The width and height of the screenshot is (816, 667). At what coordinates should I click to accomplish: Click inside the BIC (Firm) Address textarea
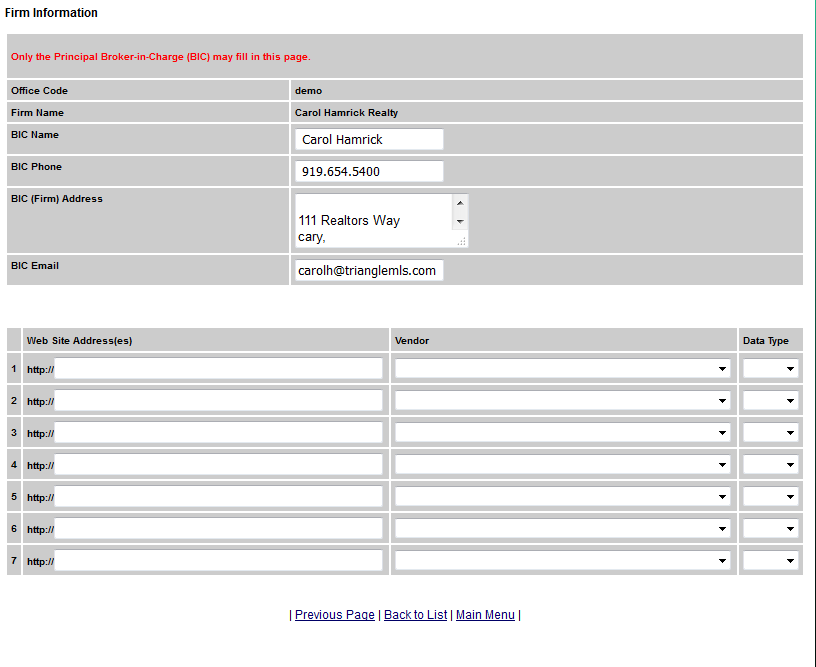pyautogui.click(x=374, y=220)
